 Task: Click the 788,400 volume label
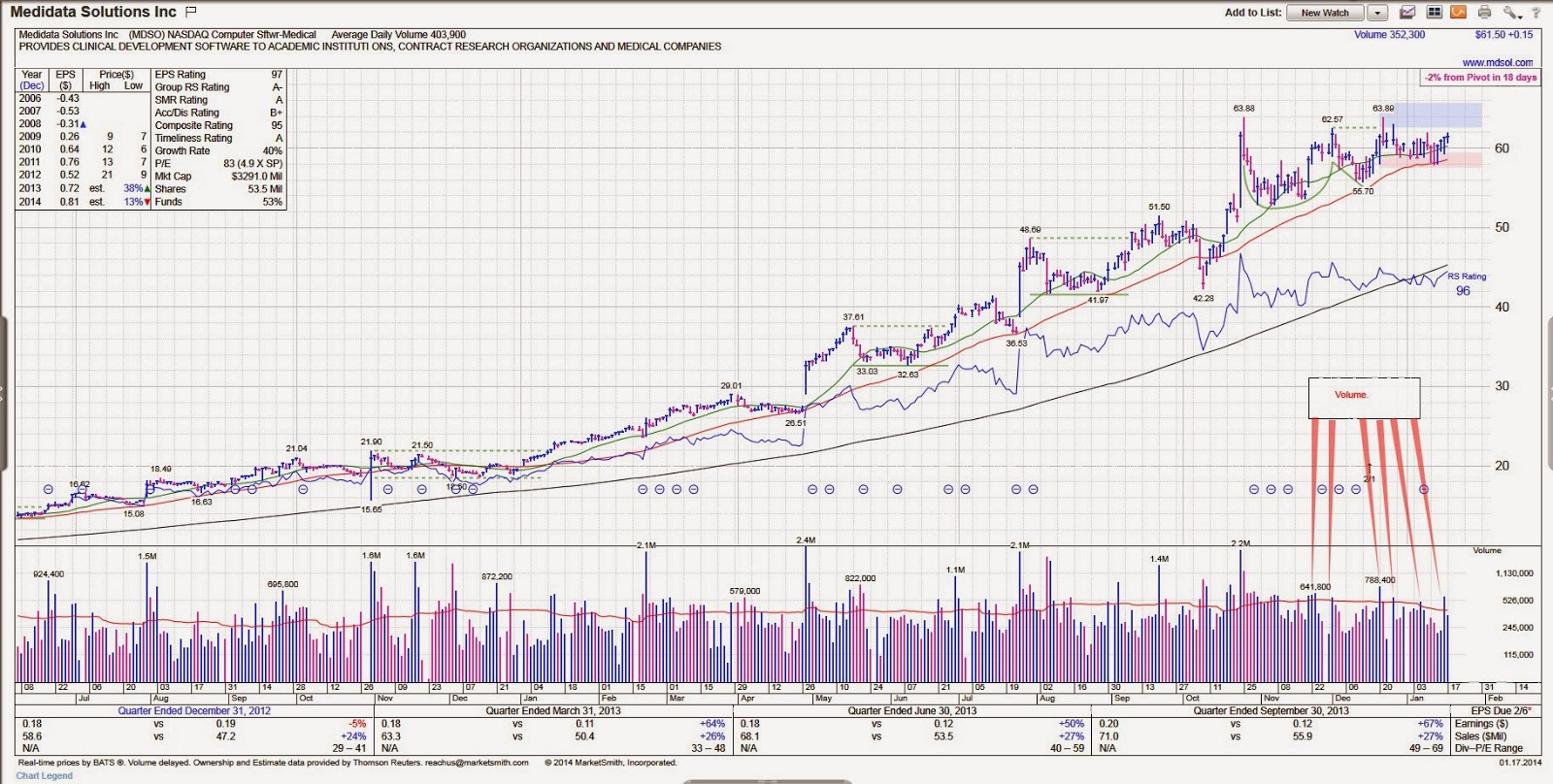[1379, 579]
